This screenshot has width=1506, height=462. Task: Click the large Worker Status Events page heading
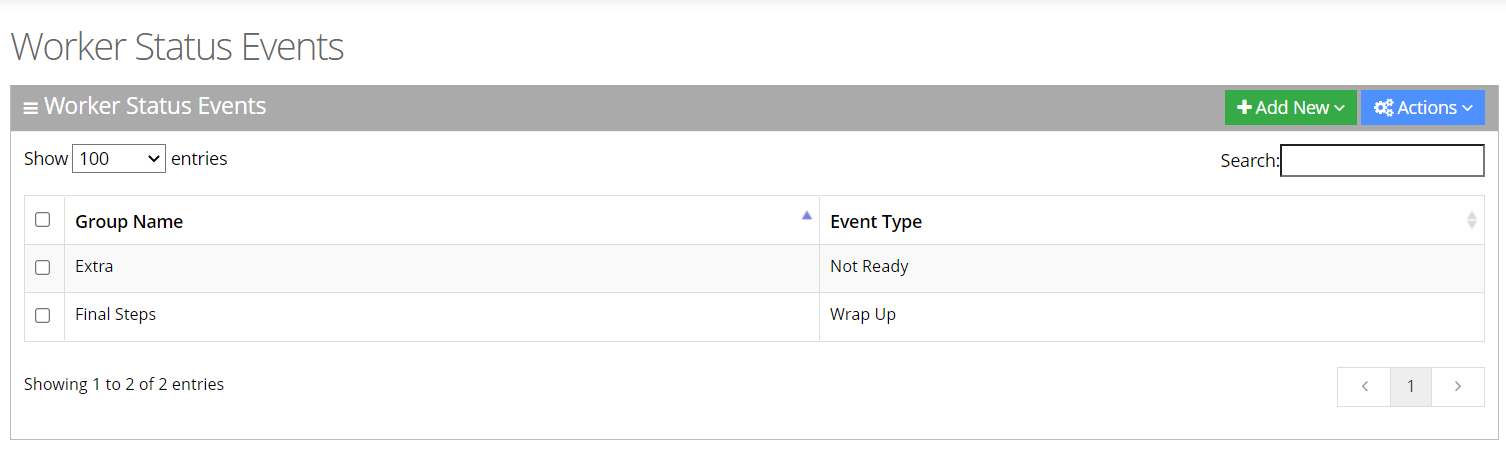pos(177,47)
